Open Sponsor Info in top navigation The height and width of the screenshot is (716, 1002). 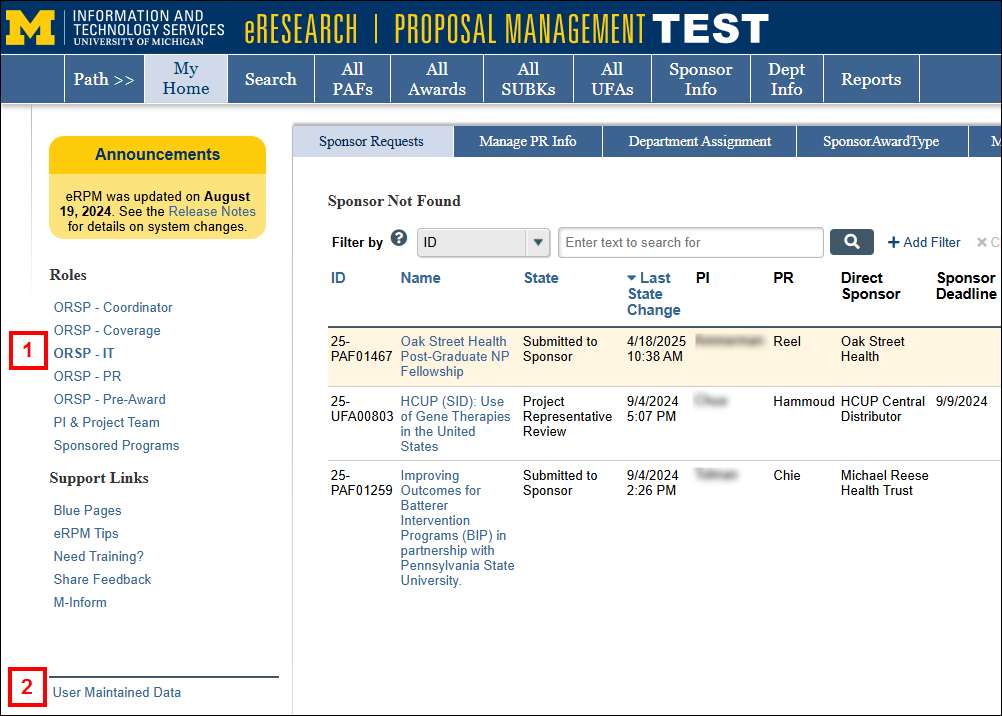click(x=700, y=79)
